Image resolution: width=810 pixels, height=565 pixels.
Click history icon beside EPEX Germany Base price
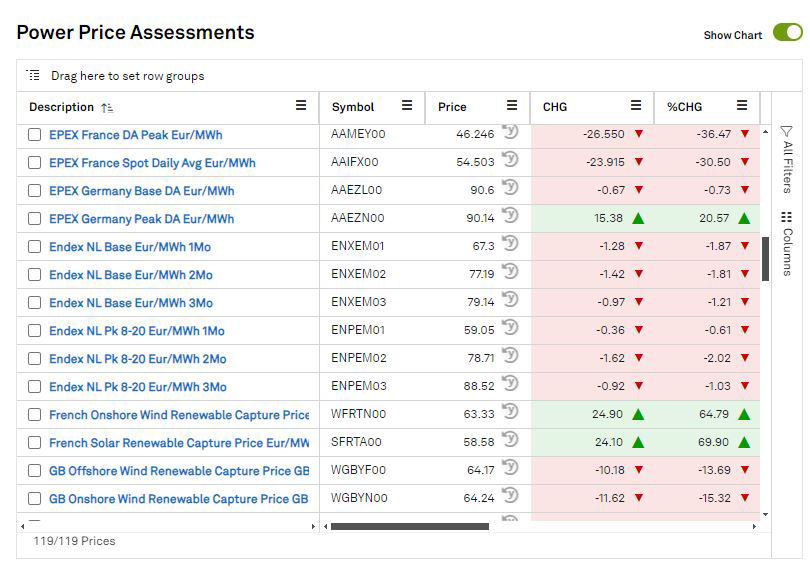tap(510, 188)
